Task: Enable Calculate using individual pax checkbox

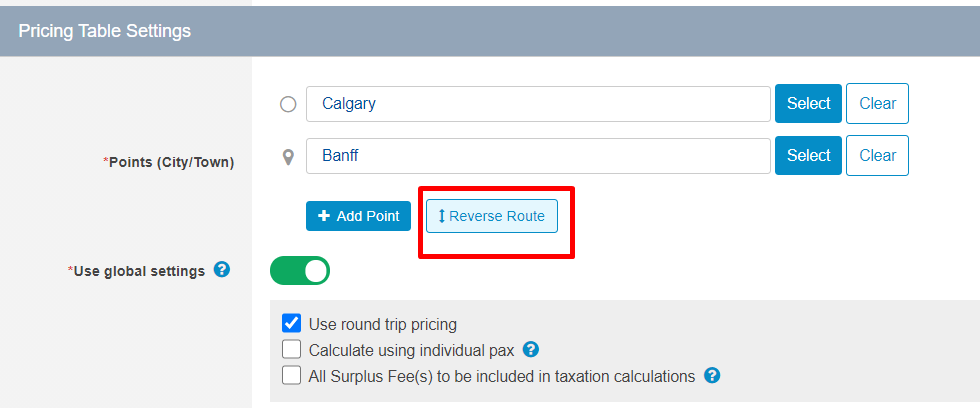Action: pos(292,350)
